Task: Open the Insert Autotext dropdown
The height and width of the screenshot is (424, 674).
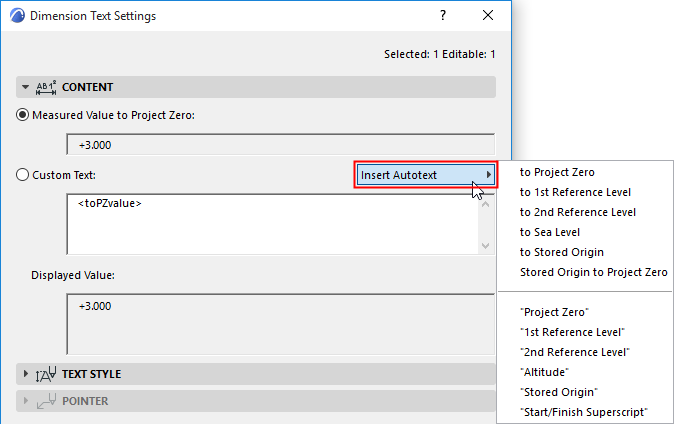Action: (427, 175)
